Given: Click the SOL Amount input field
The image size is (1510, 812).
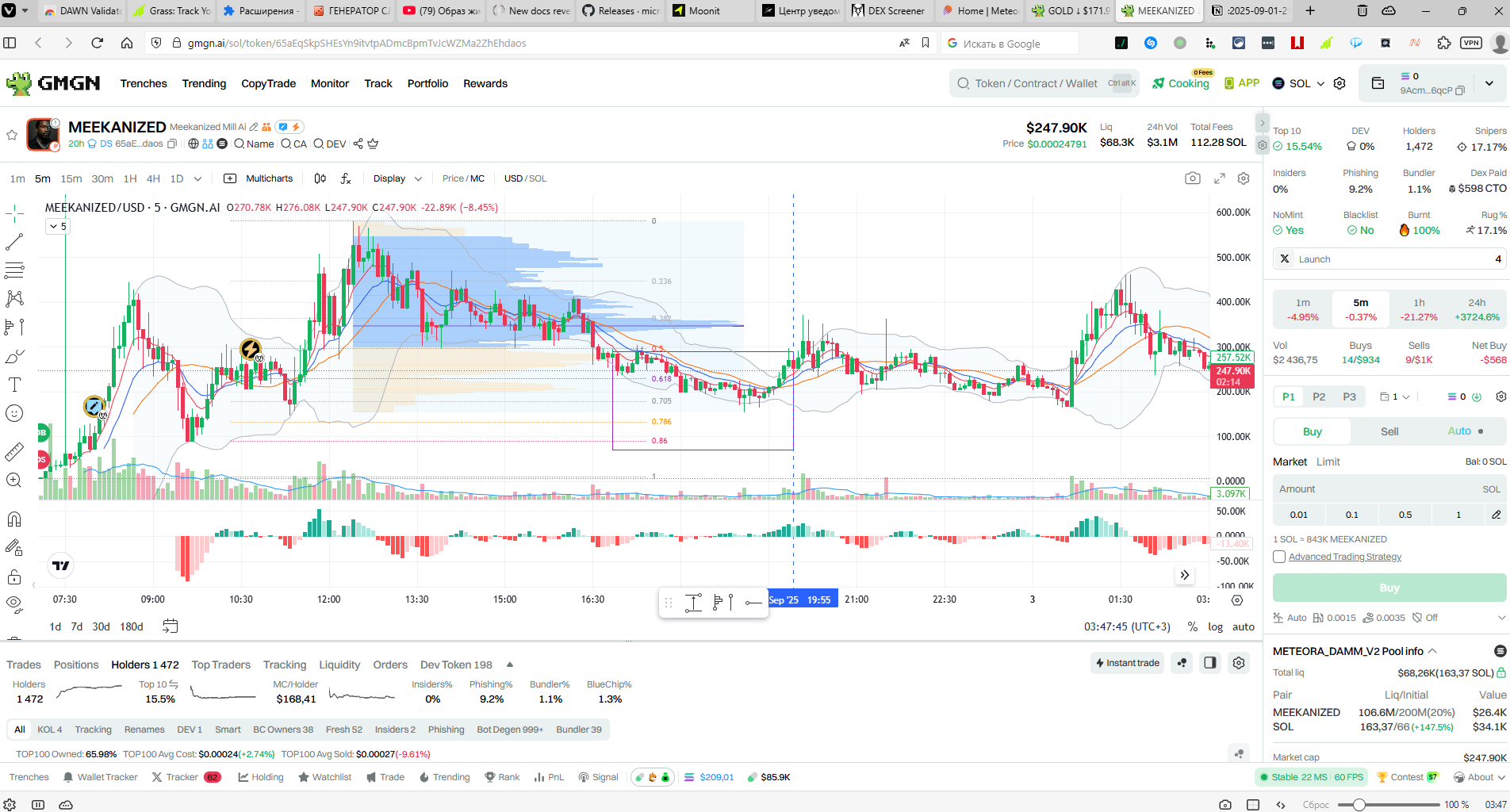Looking at the screenshot, I should click(1389, 489).
